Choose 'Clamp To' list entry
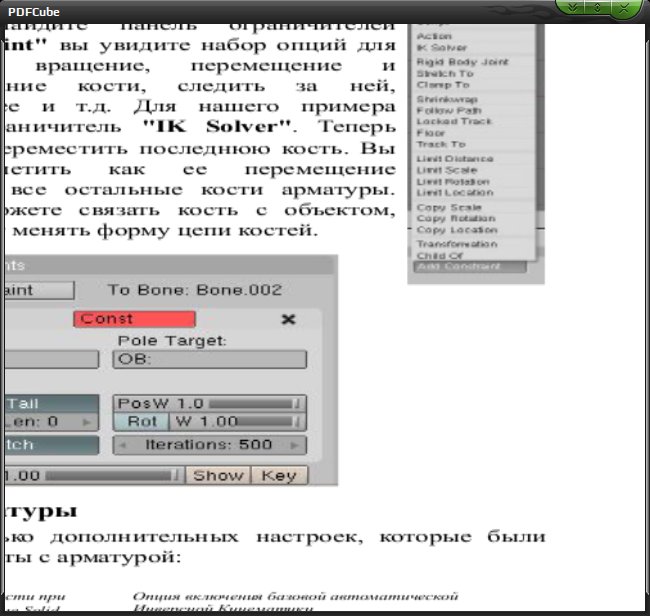Viewport: 650px width, 616px height. click(443, 85)
